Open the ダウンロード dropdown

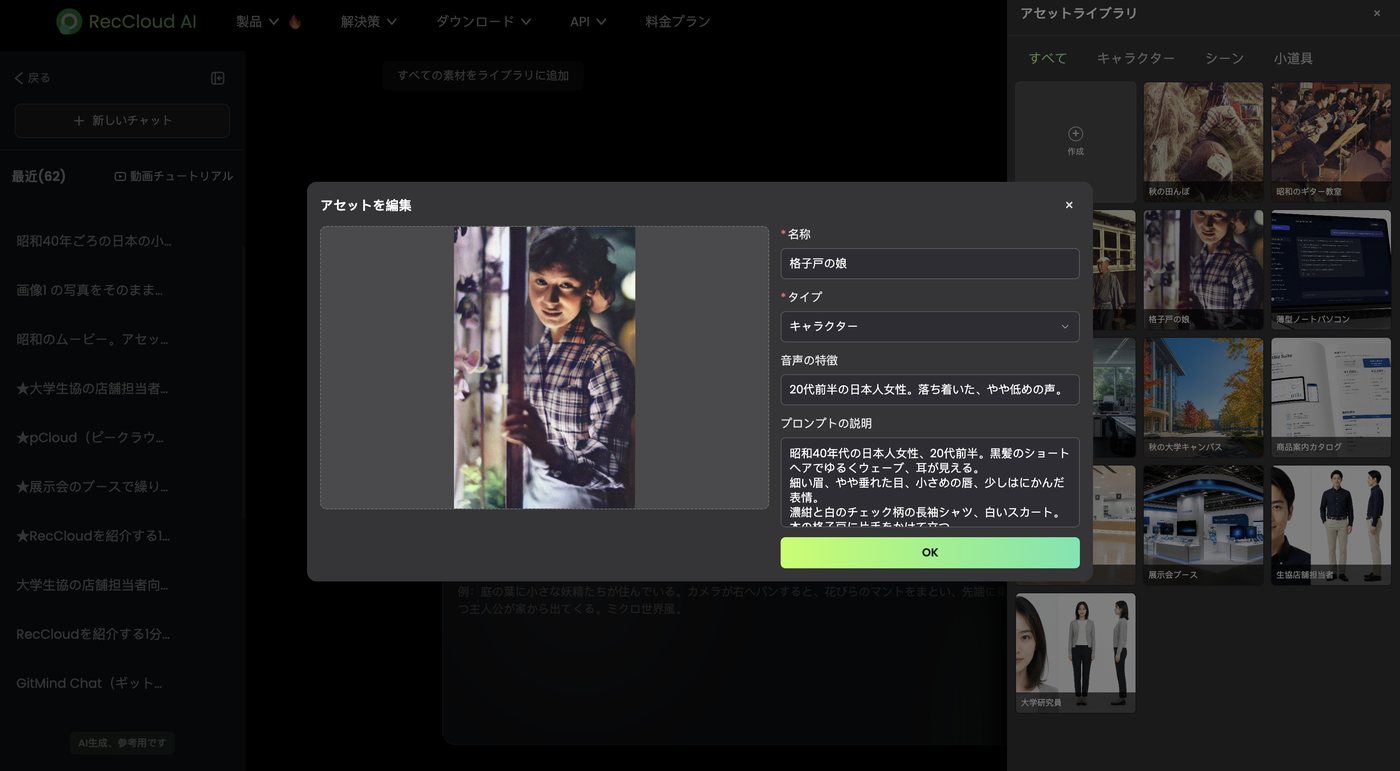484,21
